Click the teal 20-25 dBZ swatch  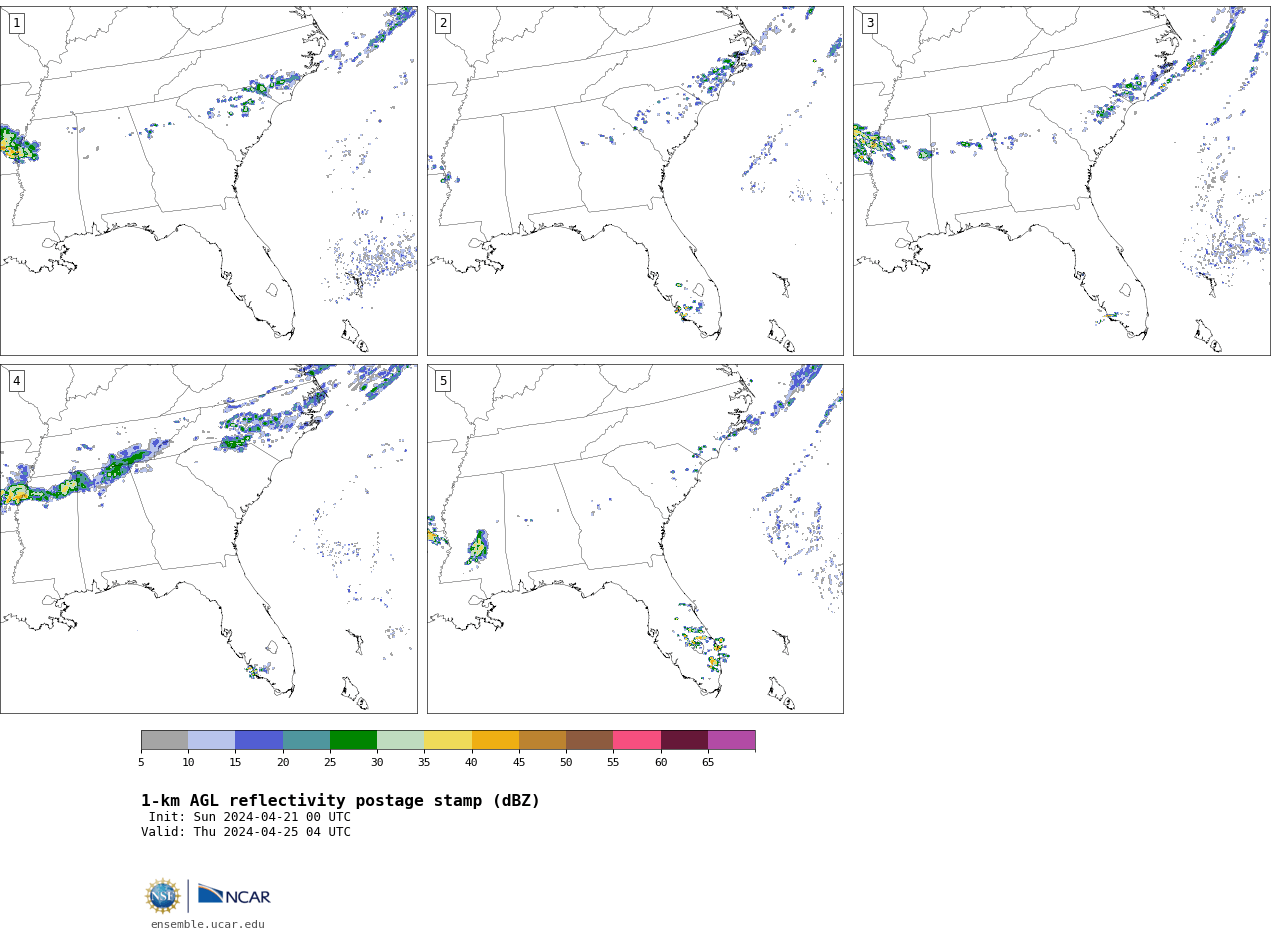(x=306, y=740)
